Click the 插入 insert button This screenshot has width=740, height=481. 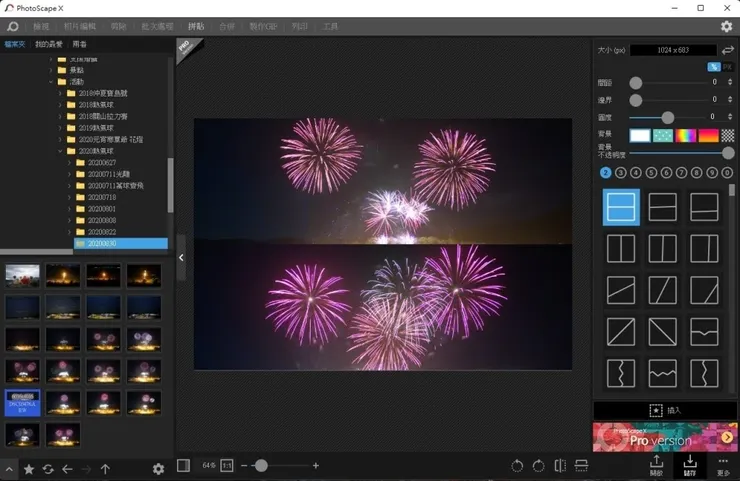coord(664,410)
